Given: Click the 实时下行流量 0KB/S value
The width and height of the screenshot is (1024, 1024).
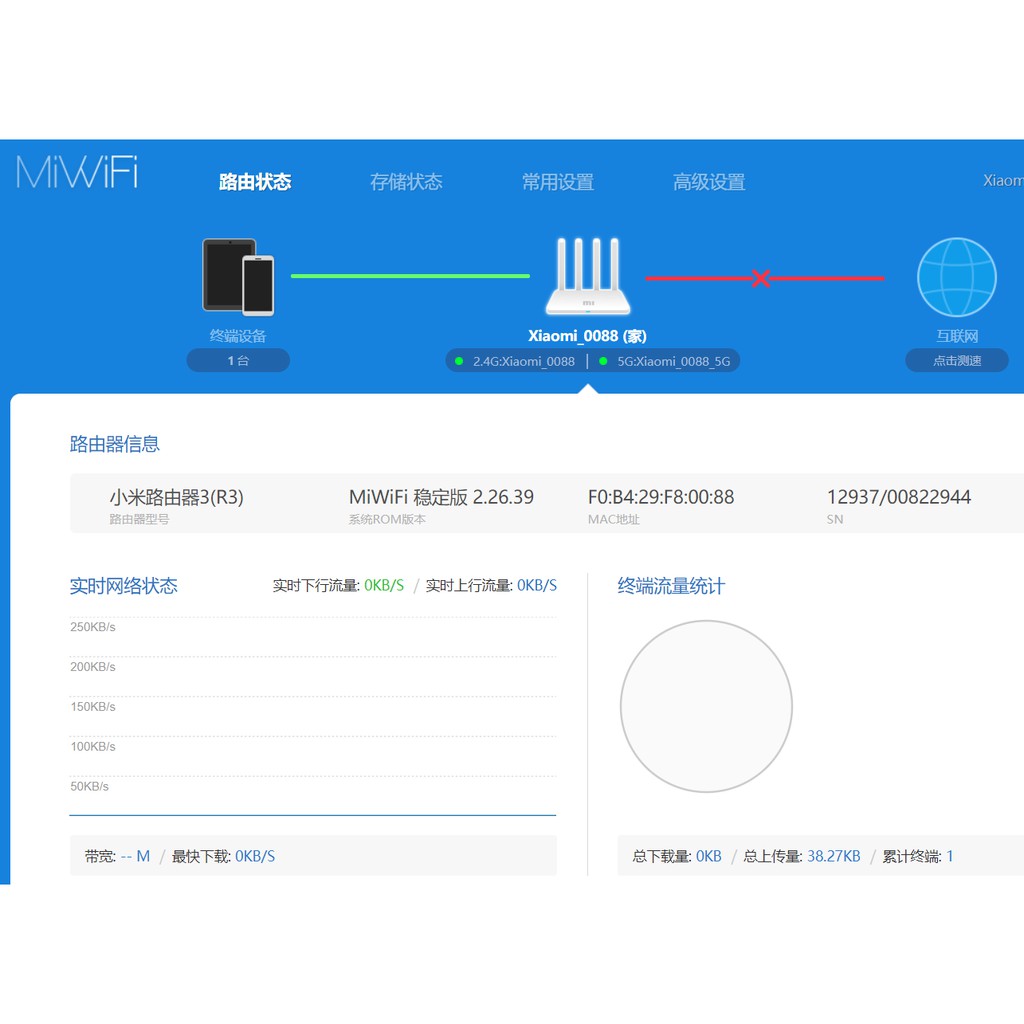Looking at the screenshot, I should pyautogui.click(x=384, y=585).
